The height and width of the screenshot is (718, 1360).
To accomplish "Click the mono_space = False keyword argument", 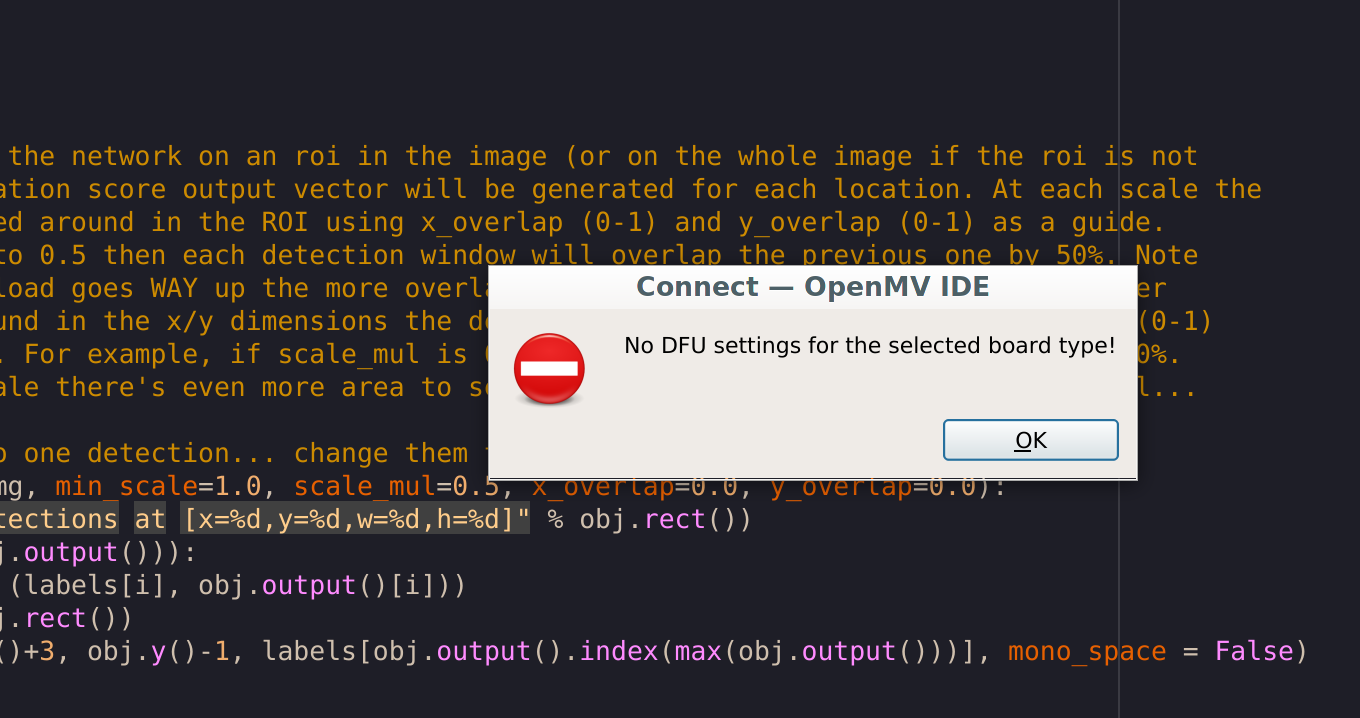I will click(1086, 651).
